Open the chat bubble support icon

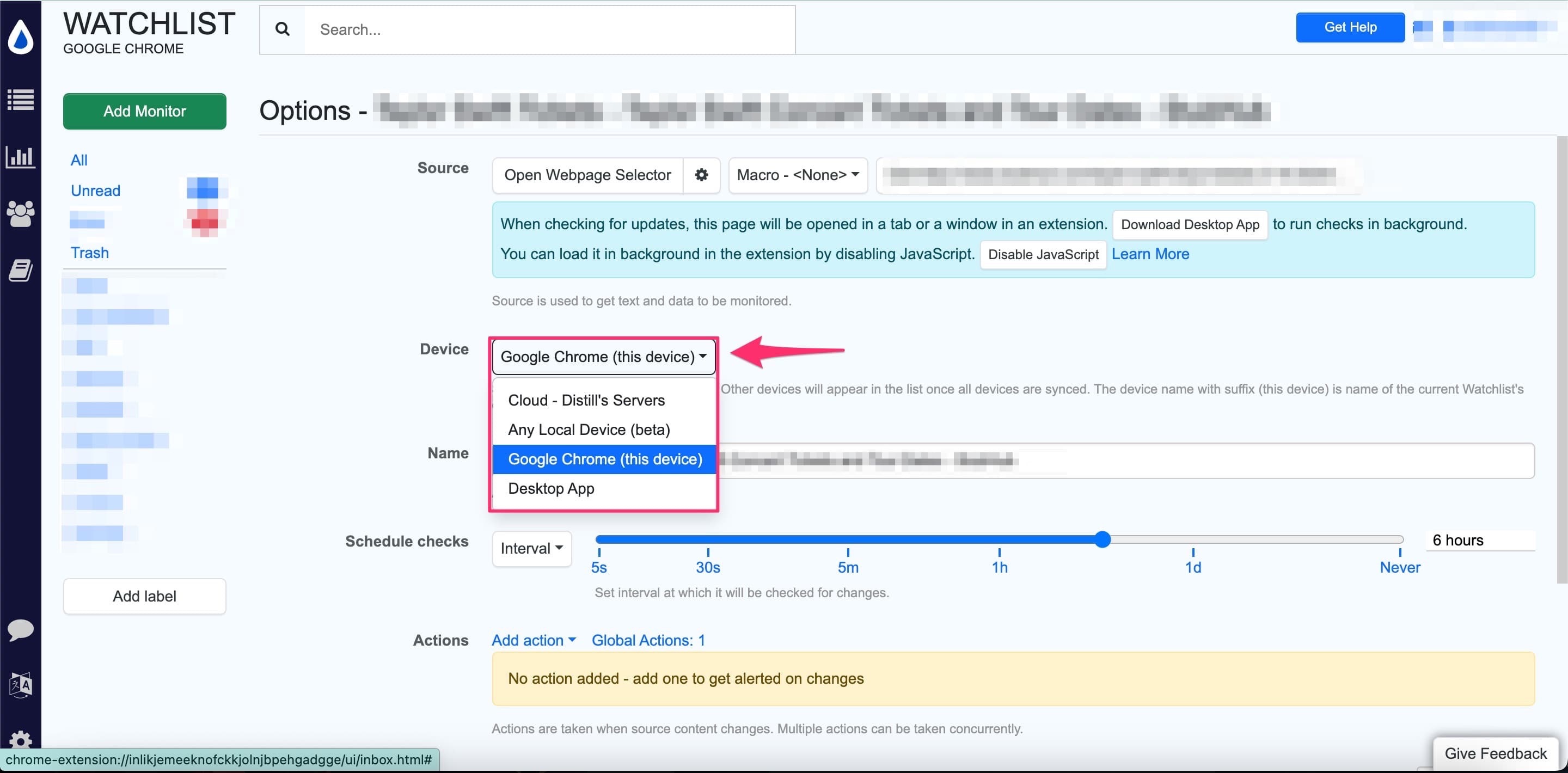point(21,630)
